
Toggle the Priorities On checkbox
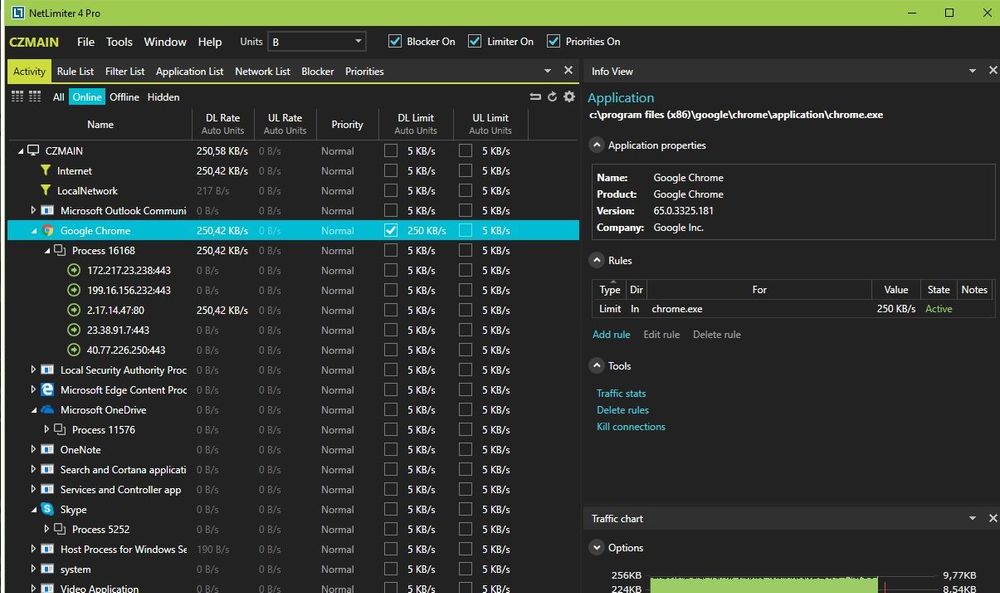click(x=554, y=41)
